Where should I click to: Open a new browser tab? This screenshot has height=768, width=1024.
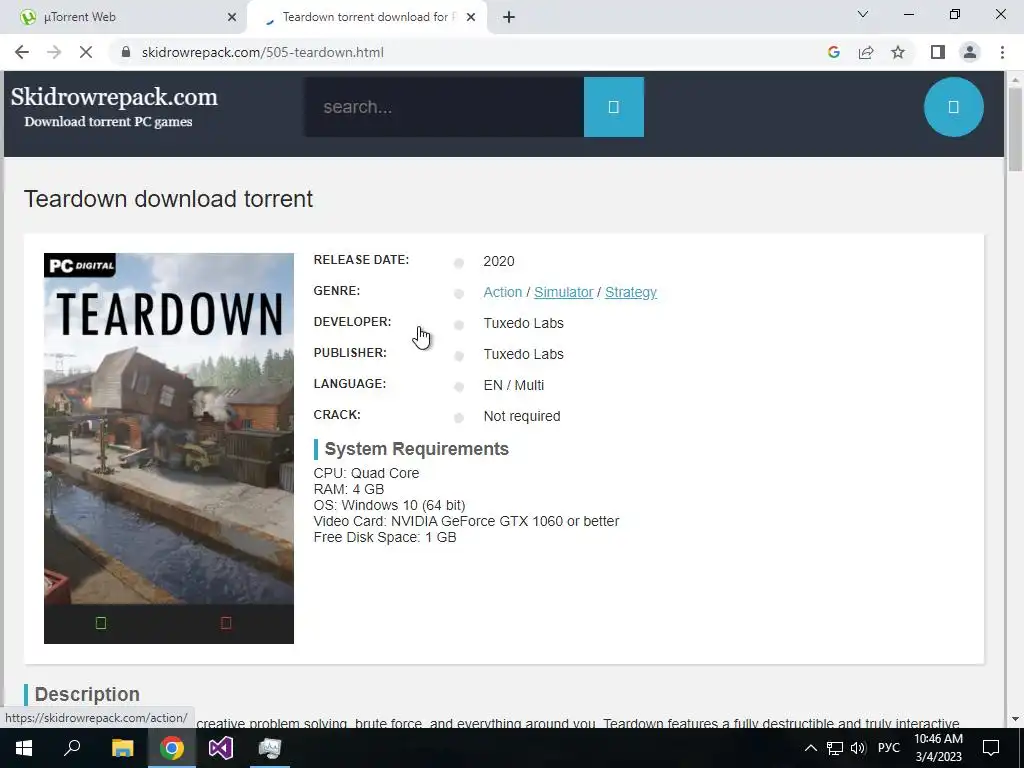(x=509, y=17)
